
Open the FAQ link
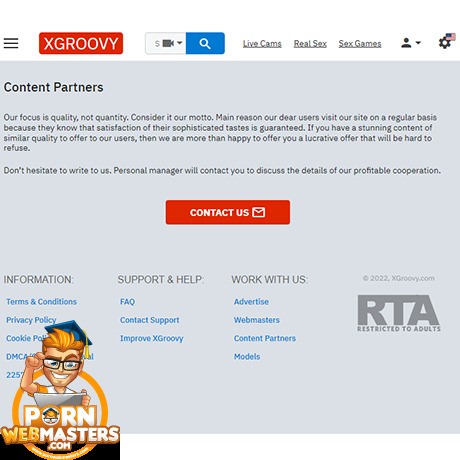(127, 302)
